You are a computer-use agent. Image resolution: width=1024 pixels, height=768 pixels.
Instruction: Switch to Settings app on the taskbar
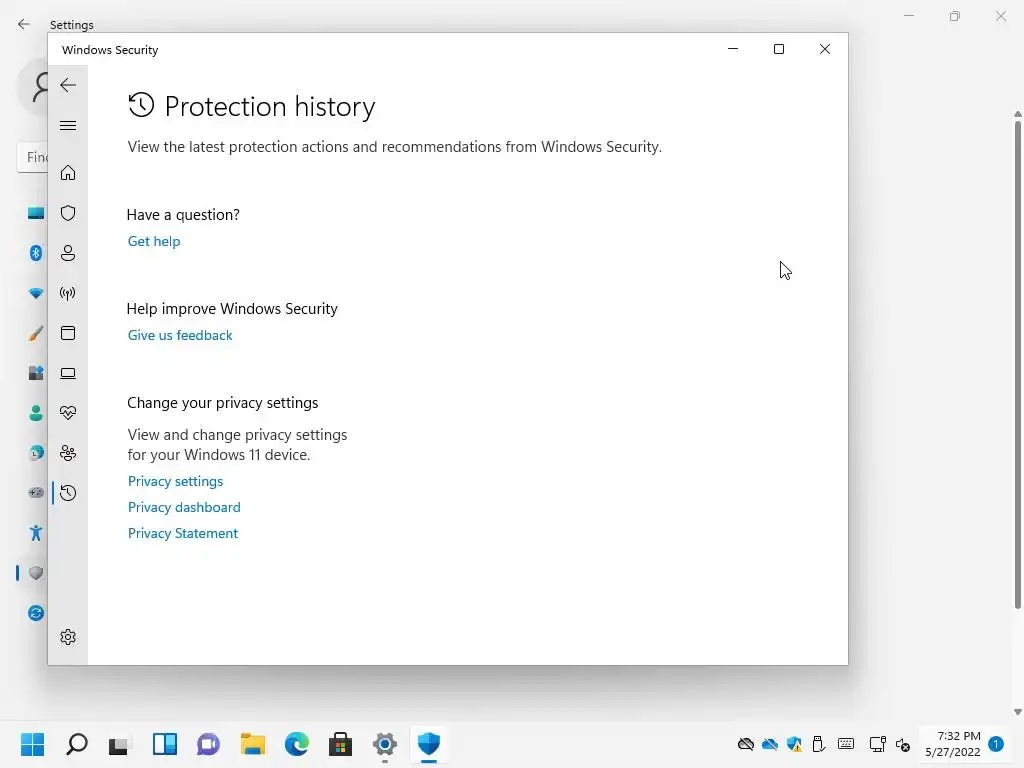click(x=385, y=744)
